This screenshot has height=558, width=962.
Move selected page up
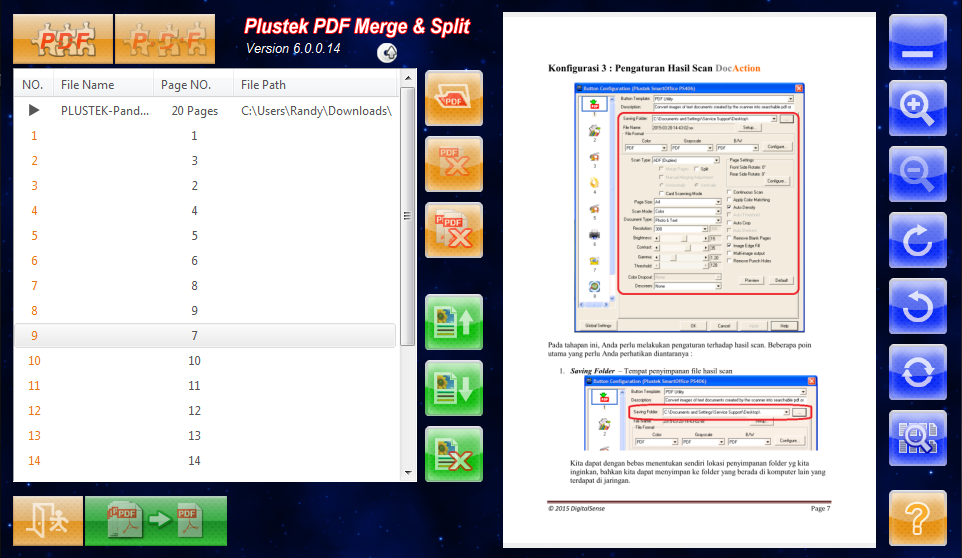pyautogui.click(x=454, y=322)
